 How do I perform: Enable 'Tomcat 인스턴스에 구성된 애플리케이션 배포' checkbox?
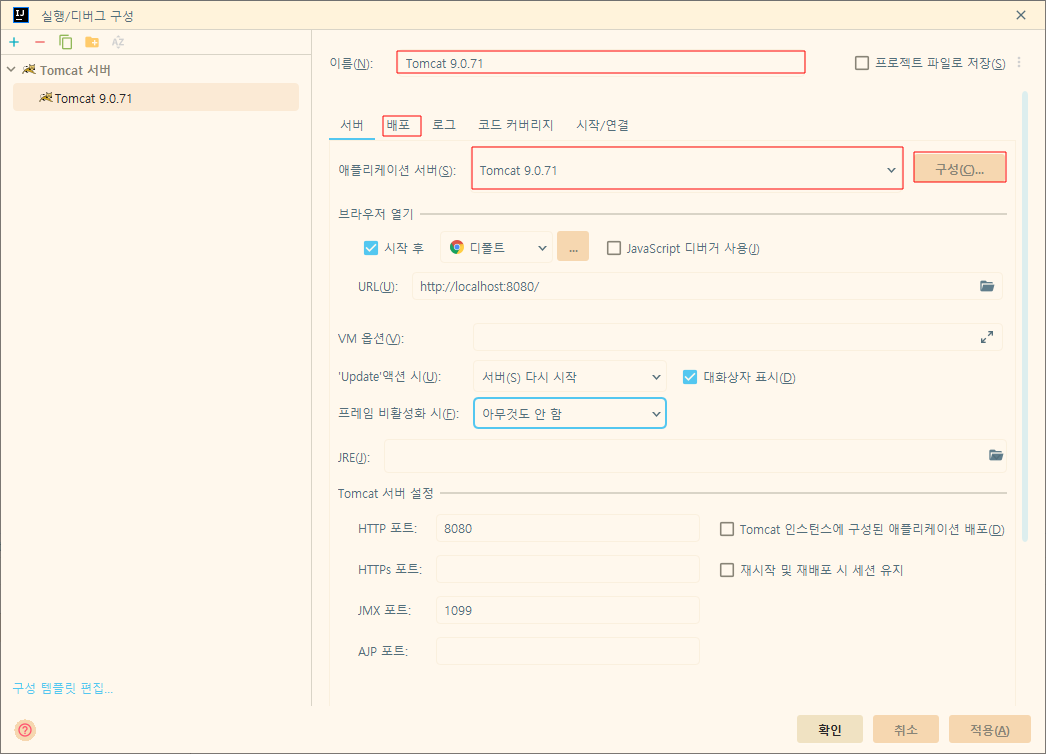(x=726, y=529)
